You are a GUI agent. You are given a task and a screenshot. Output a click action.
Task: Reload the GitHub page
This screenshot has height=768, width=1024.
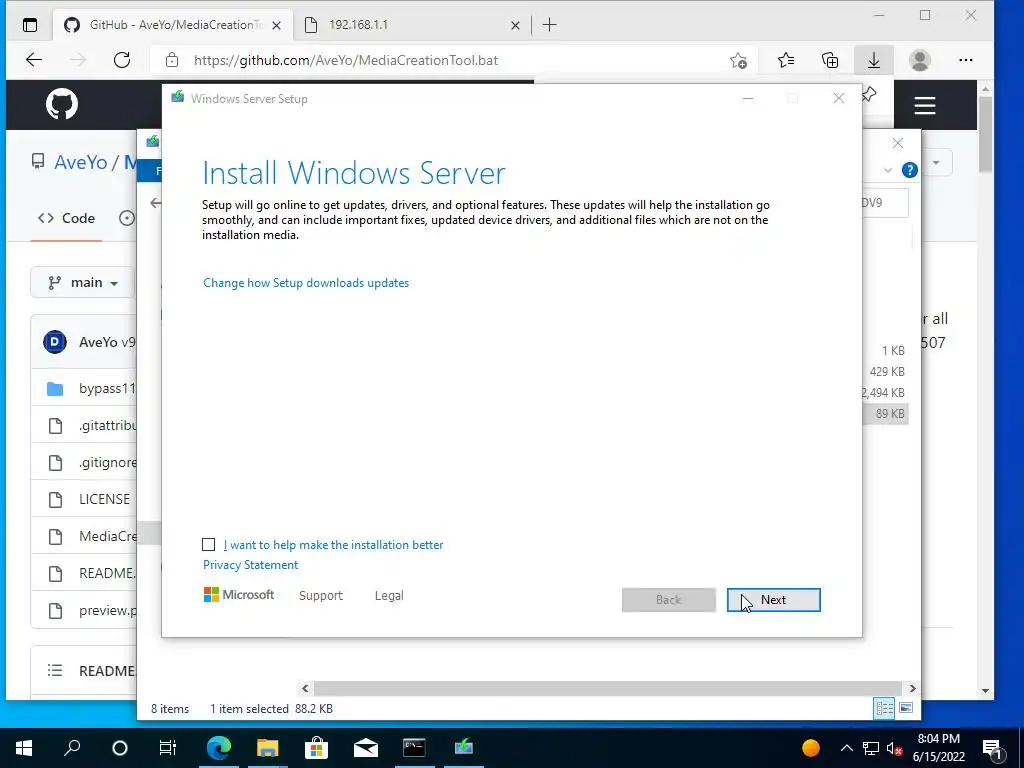click(x=122, y=60)
